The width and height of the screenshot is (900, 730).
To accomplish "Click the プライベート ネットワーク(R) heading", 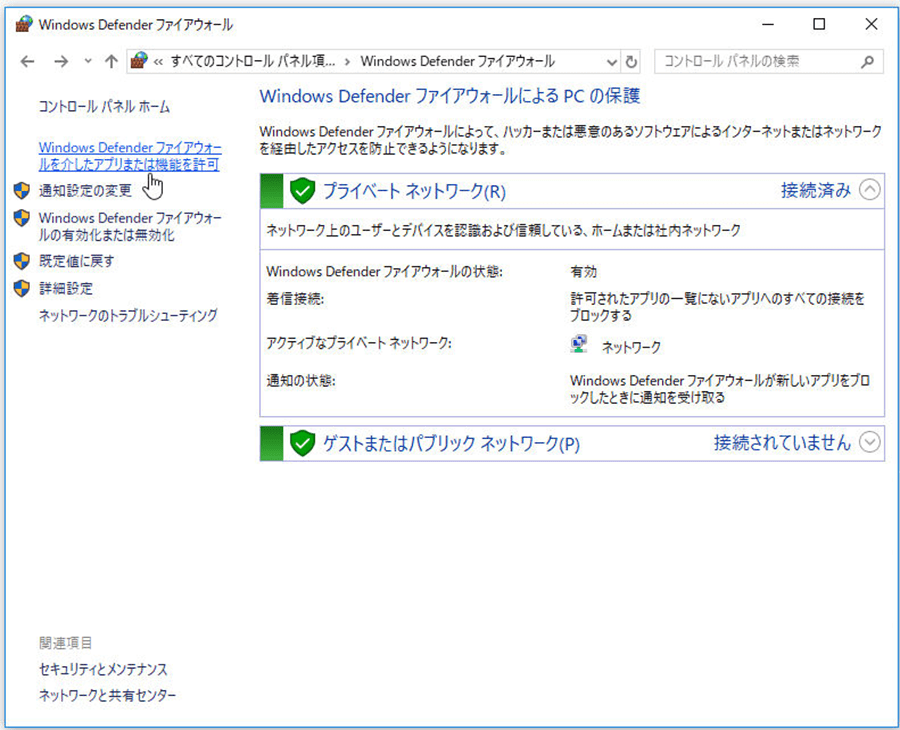I will (414, 191).
